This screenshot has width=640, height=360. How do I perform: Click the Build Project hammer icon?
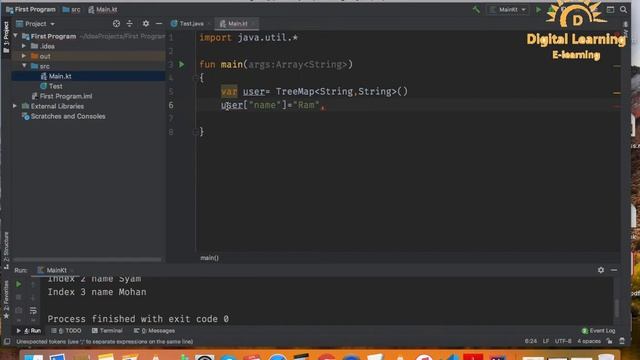click(476, 9)
